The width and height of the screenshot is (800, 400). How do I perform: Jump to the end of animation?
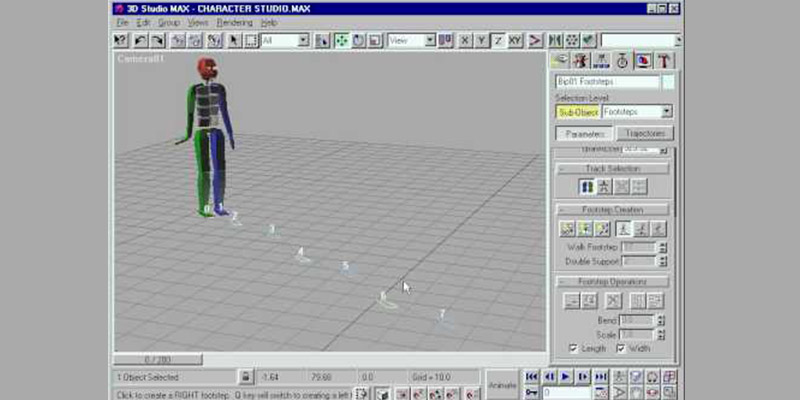point(601,377)
